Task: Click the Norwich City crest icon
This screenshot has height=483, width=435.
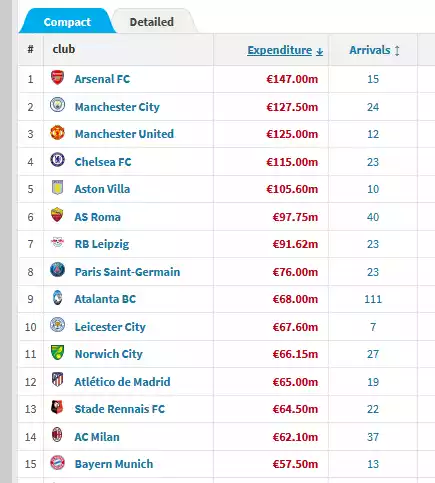Action: 57,353
